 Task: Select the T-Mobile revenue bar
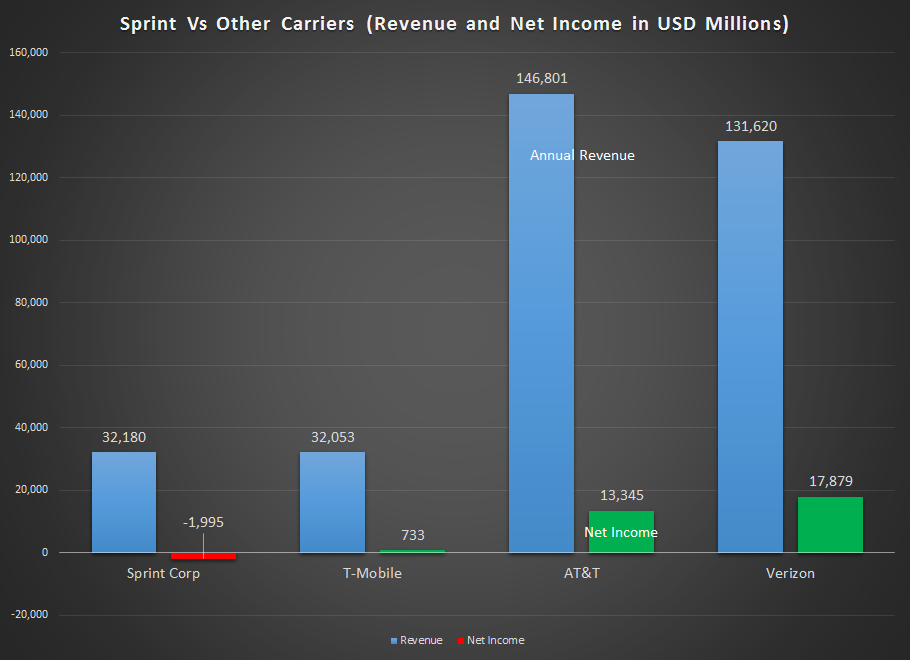tap(333, 502)
